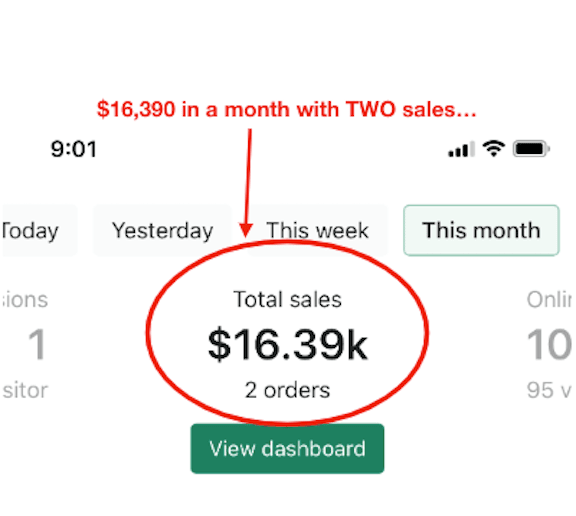The height and width of the screenshot is (516, 576).
Task: Select the Today time range tab
Action: click(39, 230)
